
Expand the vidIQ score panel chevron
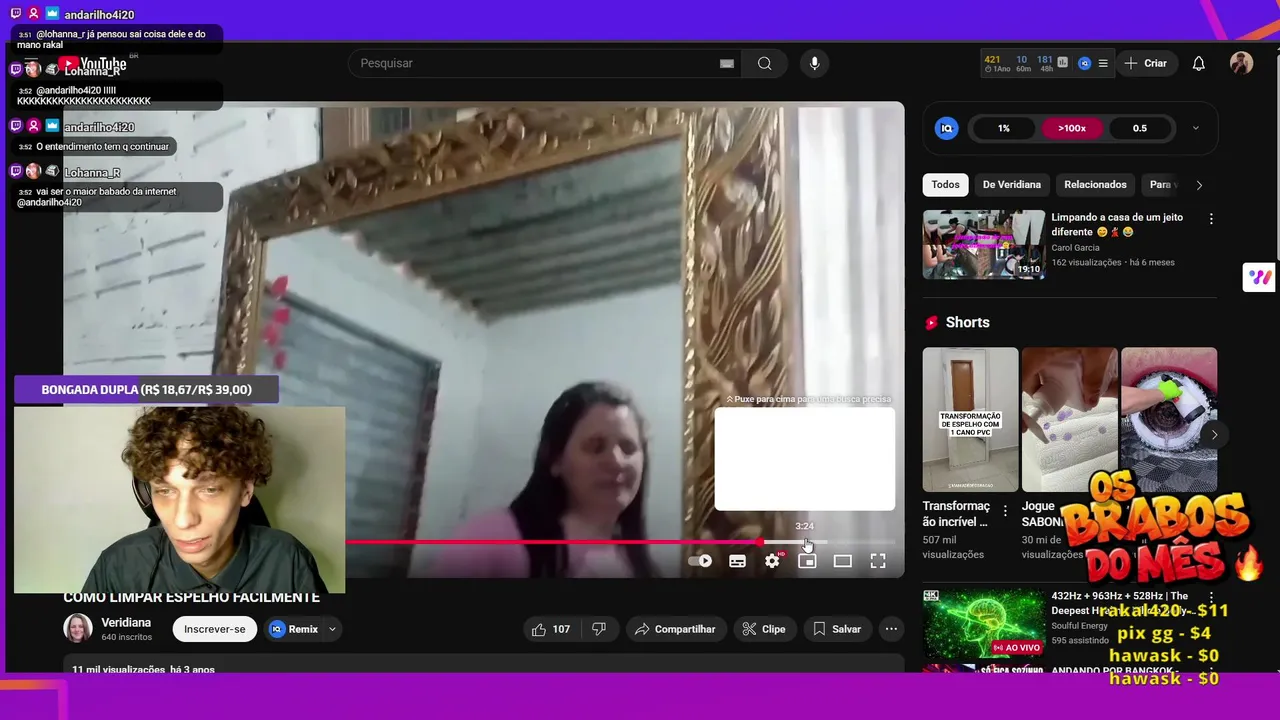point(1195,128)
